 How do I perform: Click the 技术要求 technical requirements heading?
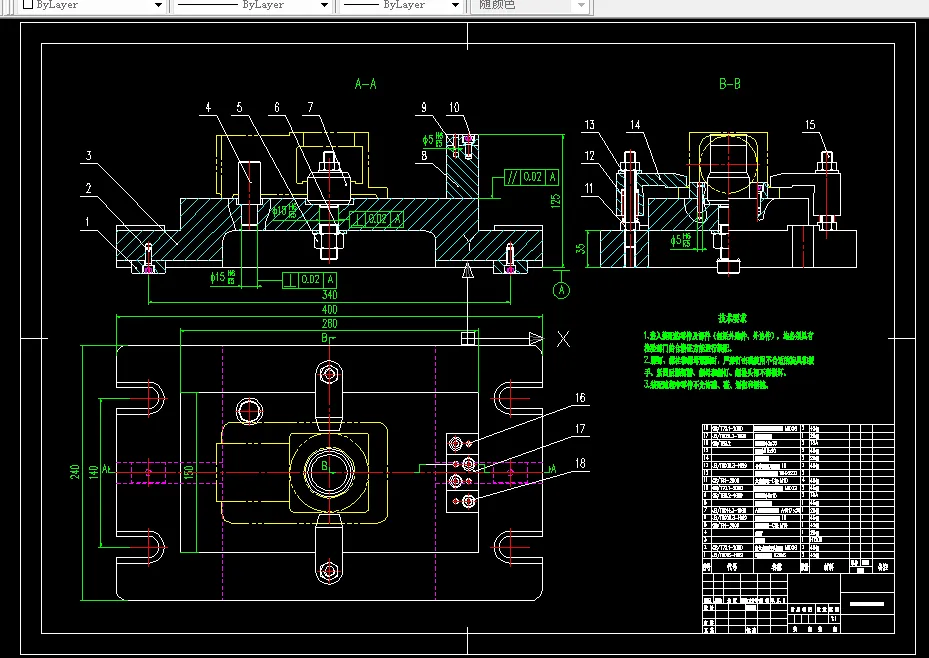point(732,318)
